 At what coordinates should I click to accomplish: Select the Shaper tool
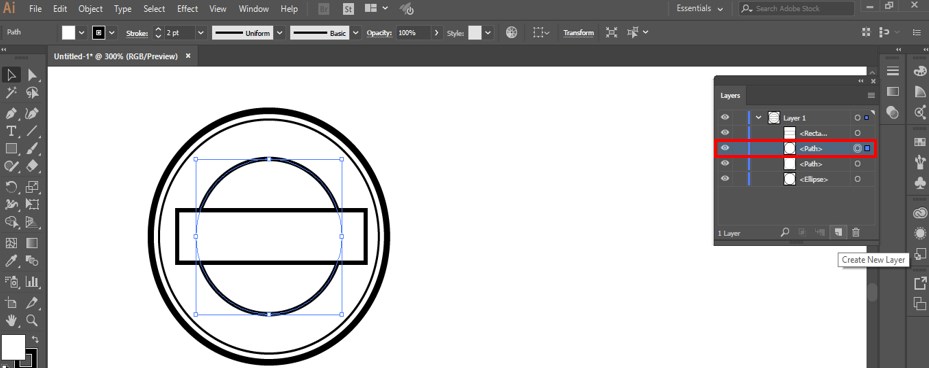point(11,167)
